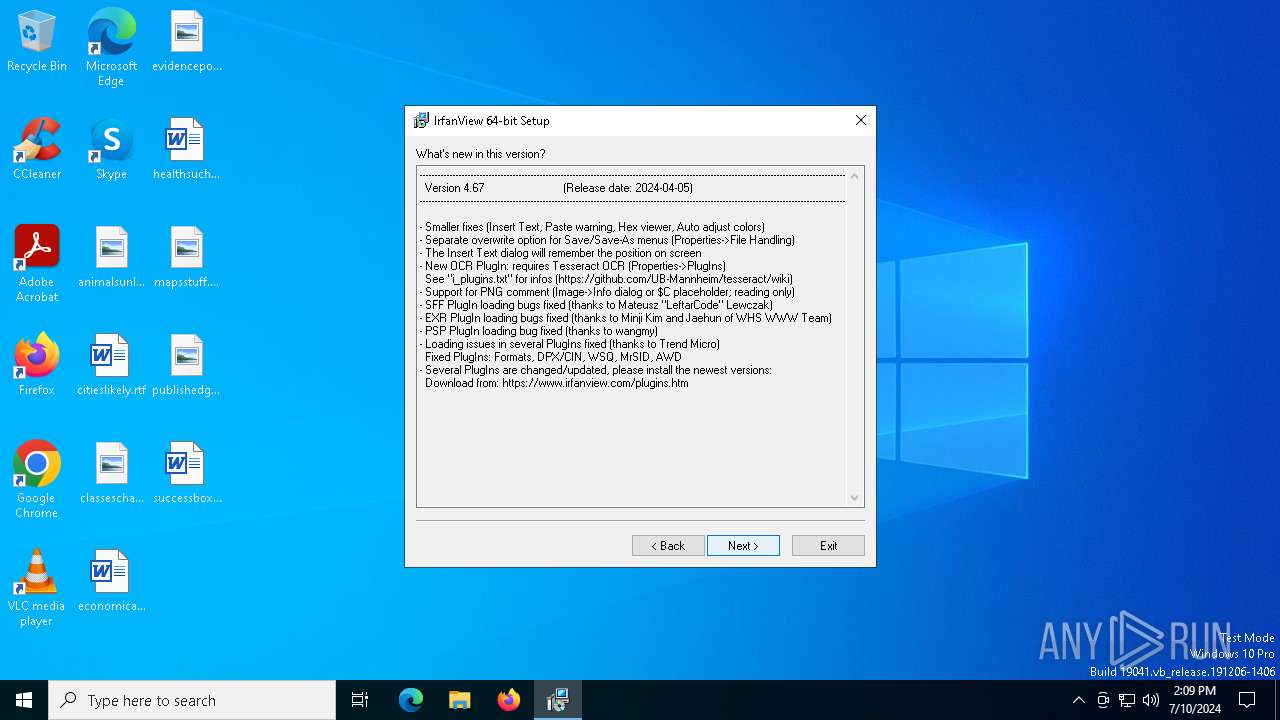The height and width of the screenshot is (720, 1280).
Task: Click the tray icon left of network
Action: click(x=1103, y=700)
